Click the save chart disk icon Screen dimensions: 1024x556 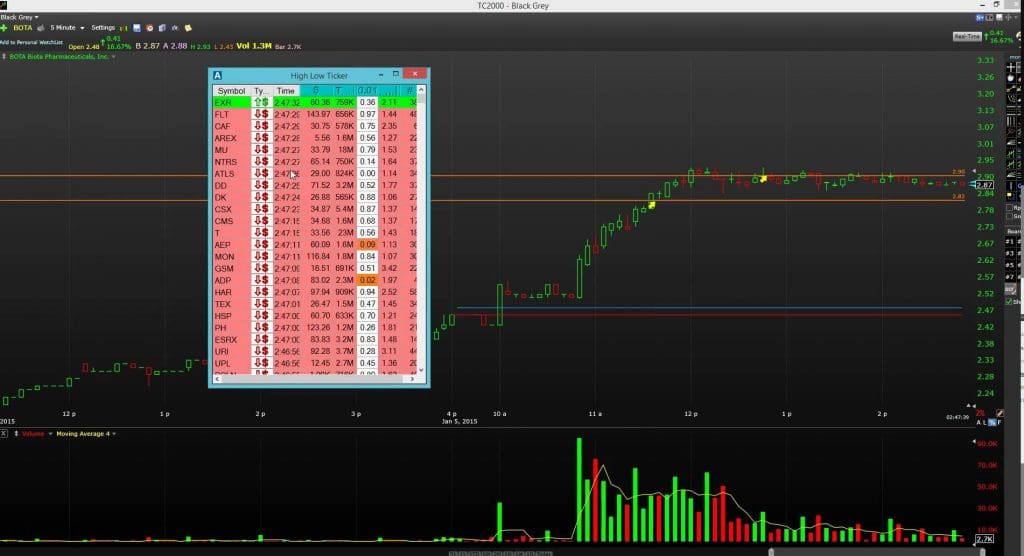tap(136, 28)
